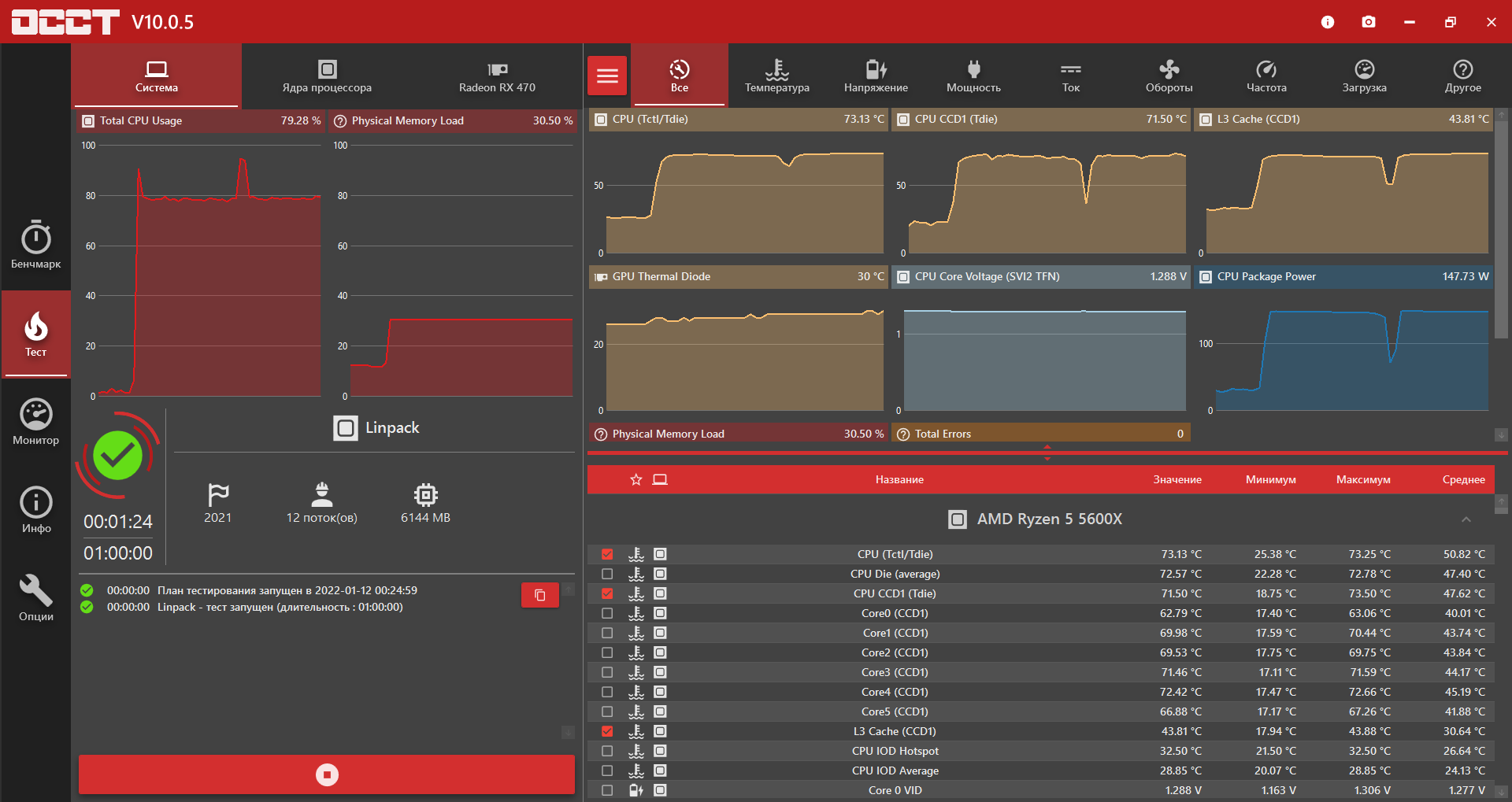The image size is (1512, 802).
Task: Open the Бенчмарк section in sidebar
Action: click(35, 245)
